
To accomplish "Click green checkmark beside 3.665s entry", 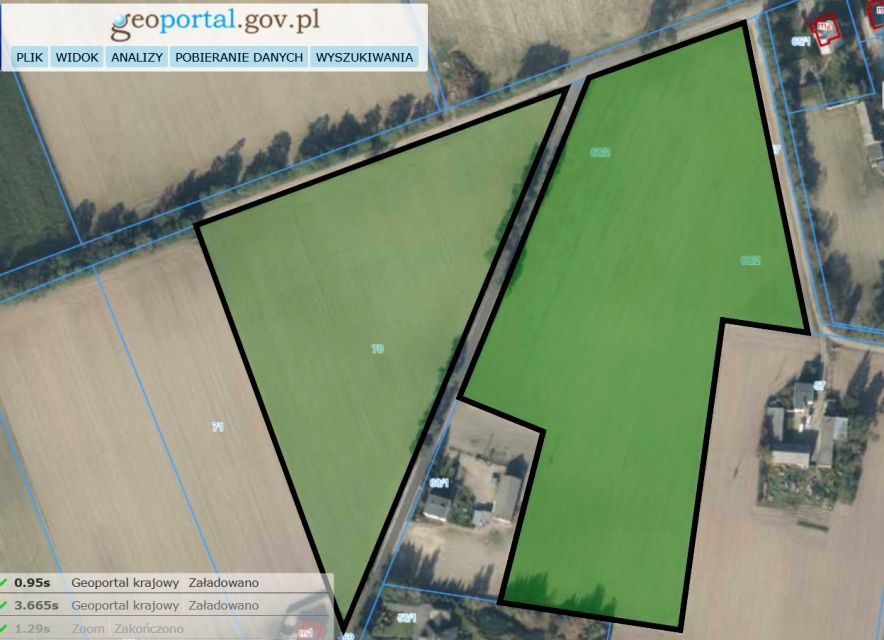I will click(x=5, y=605).
